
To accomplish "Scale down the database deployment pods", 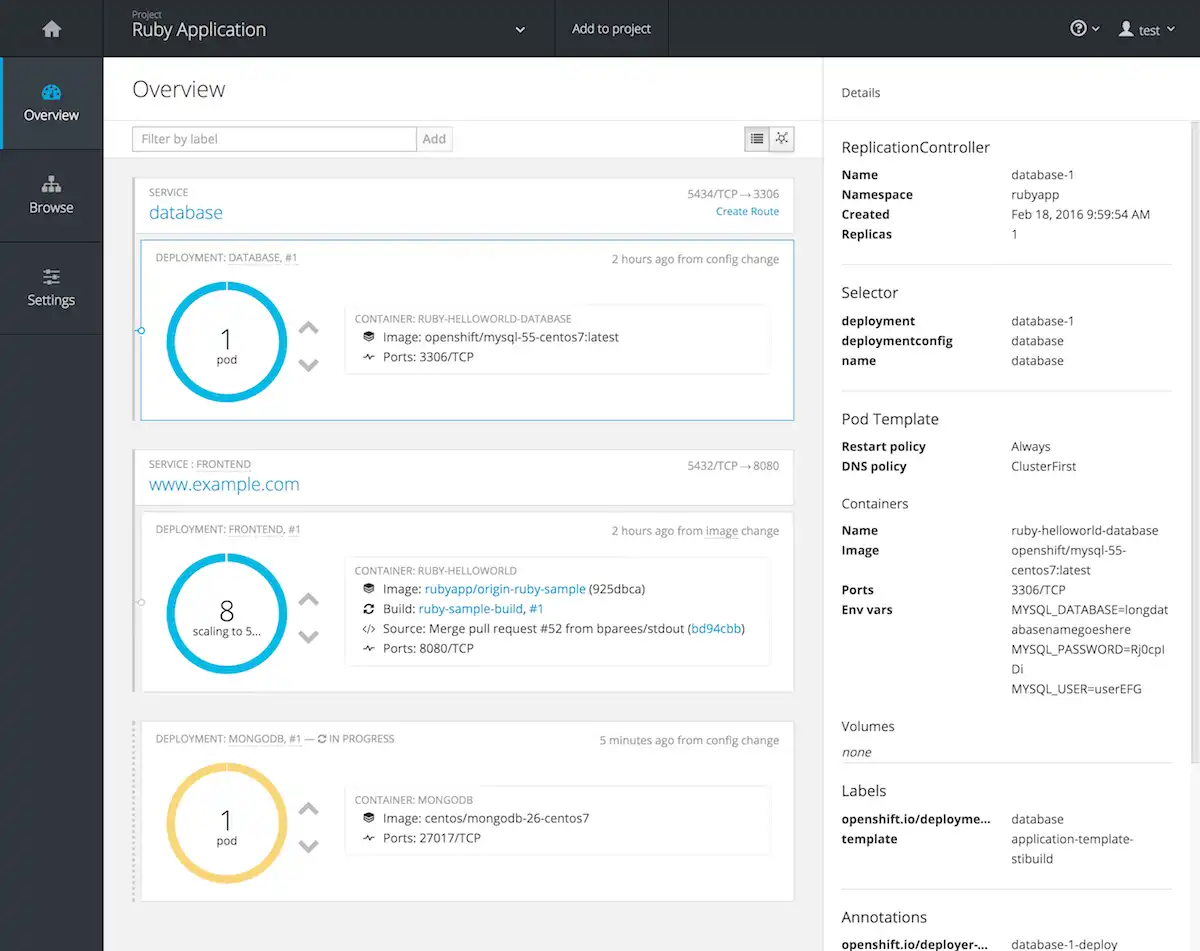I will click(309, 365).
